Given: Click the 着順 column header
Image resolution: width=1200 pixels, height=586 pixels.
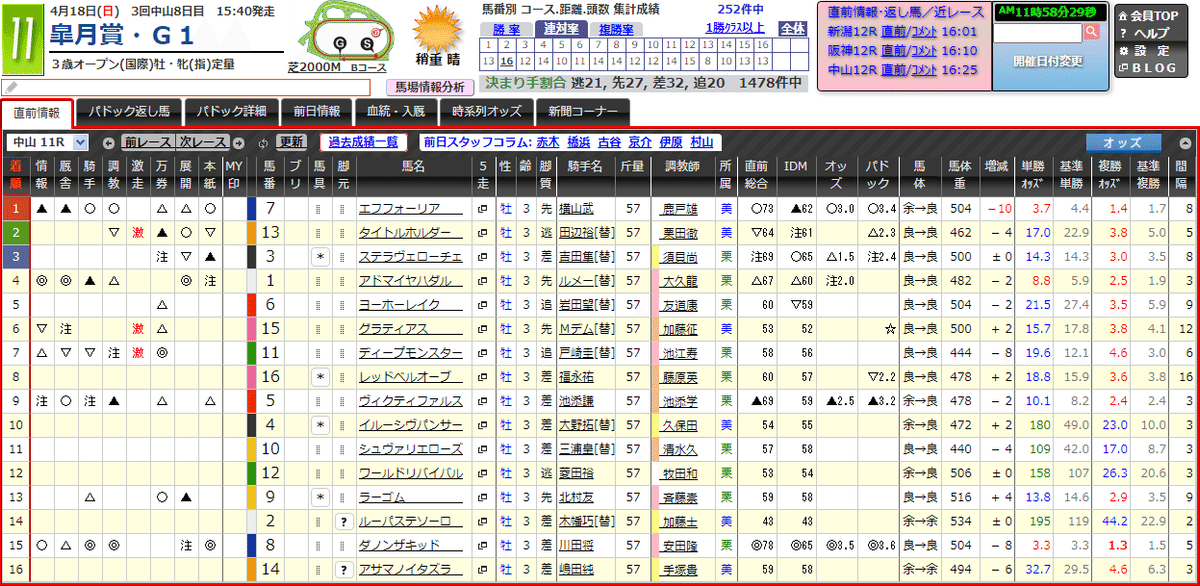Looking at the screenshot, I should [16, 176].
